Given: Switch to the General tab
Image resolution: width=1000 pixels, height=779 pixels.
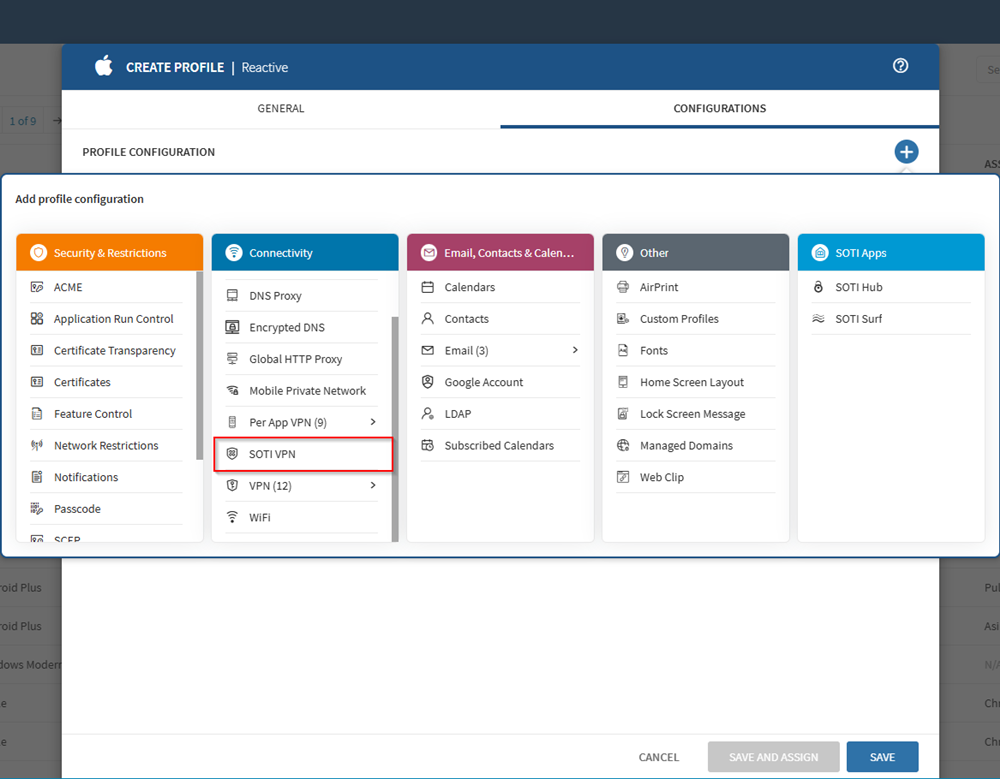Looking at the screenshot, I should pos(281,108).
